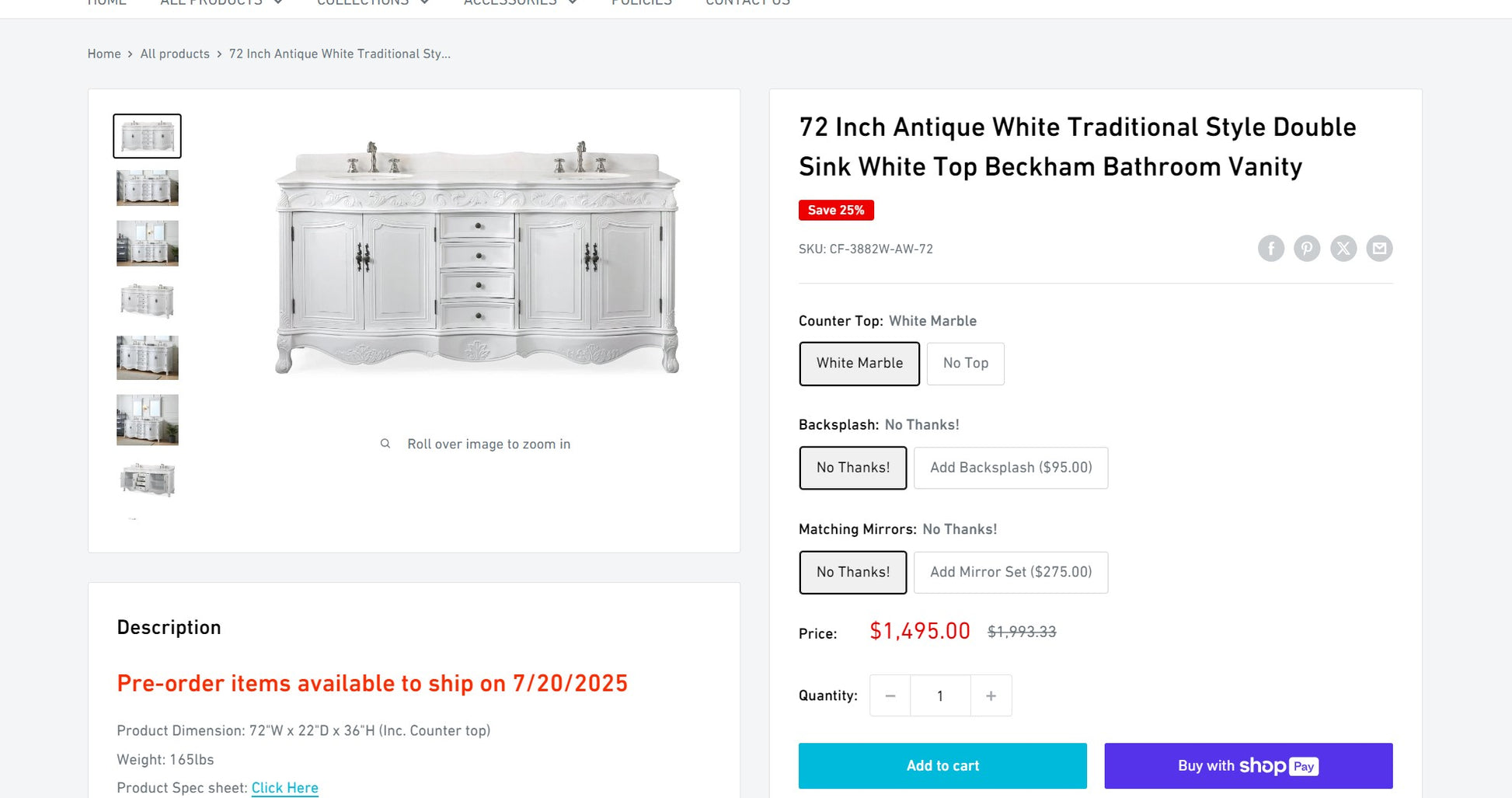Pin product with Pinterest icon
This screenshot has width=1512, height=798.
(x=1307, y=249)
